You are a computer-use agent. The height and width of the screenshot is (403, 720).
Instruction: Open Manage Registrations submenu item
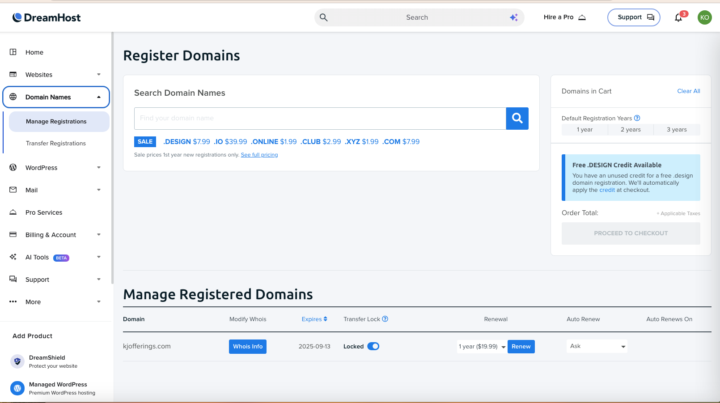pos(59,122)
